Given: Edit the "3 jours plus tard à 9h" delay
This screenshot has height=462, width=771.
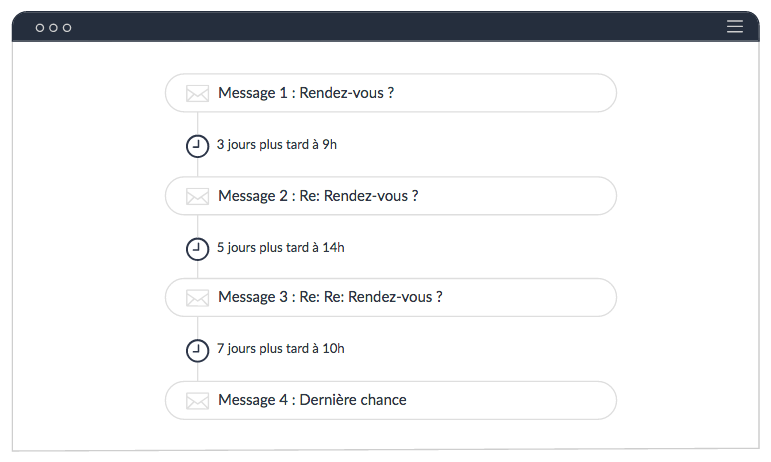Looking at the screenshot, I should coord(277,145).
